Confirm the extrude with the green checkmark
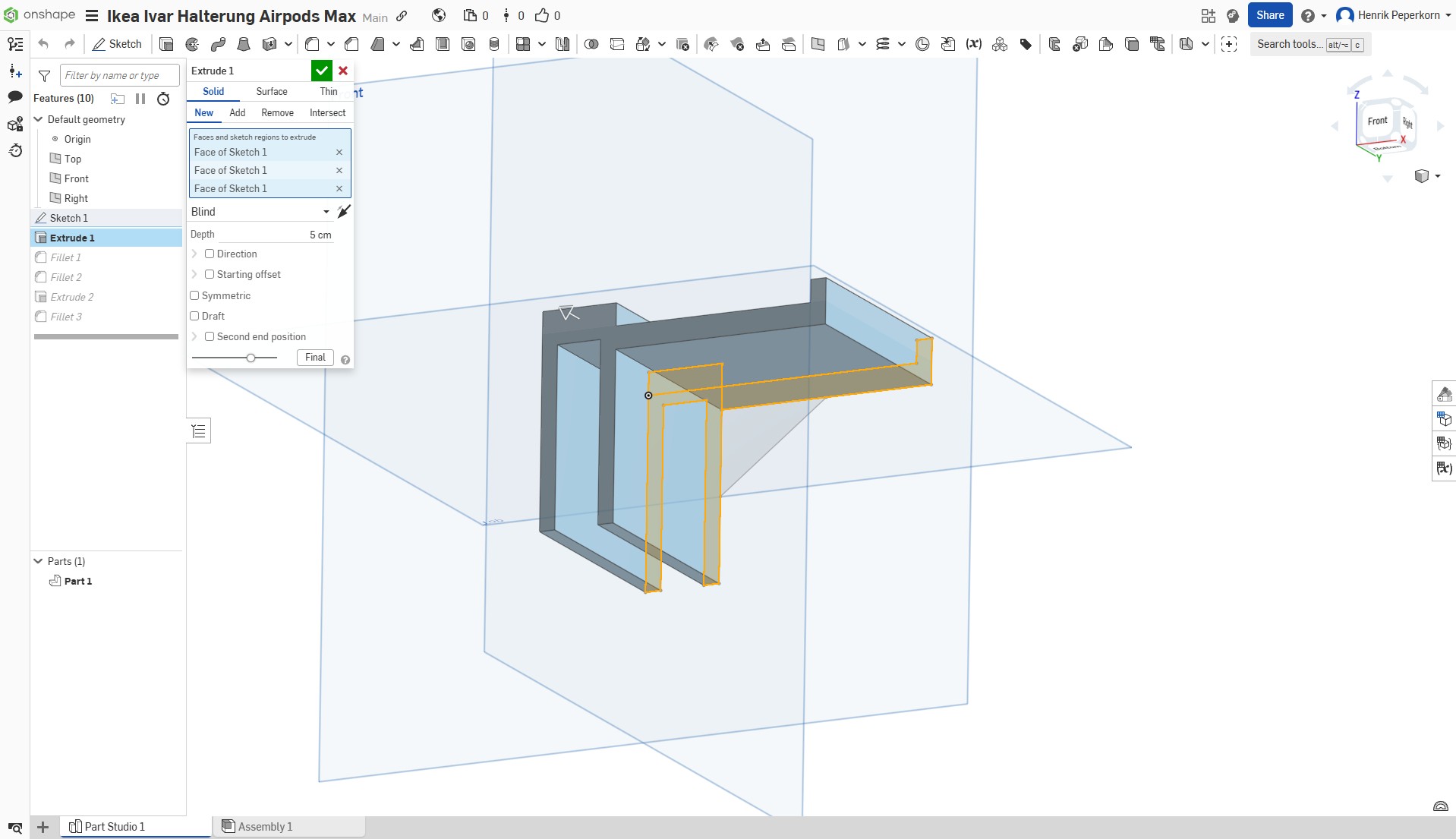Viewport: 1456px width, 839px height. (321, 71)
